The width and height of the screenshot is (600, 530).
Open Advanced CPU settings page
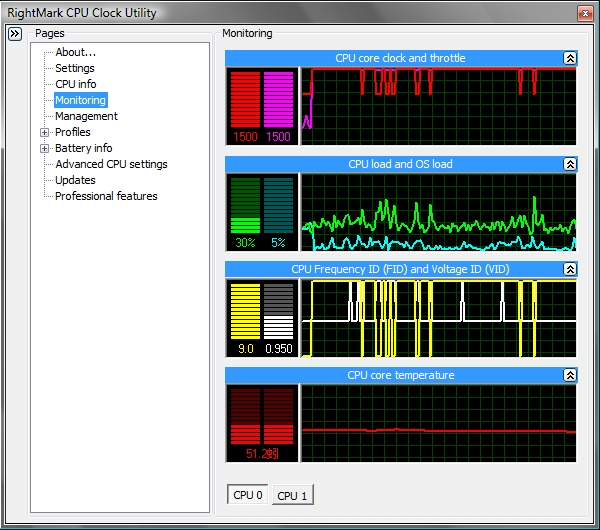(x=111, y=164)
